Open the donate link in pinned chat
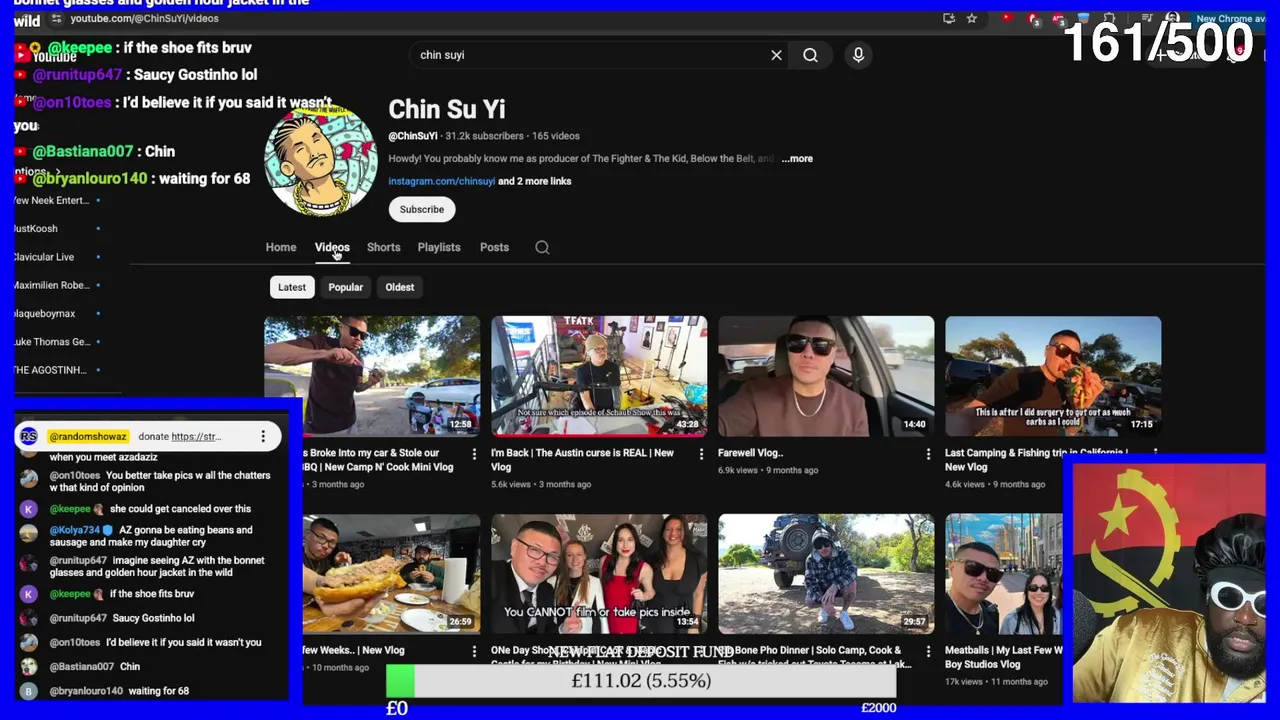Viewport: 1280px width, 720px height. point(195,436)
